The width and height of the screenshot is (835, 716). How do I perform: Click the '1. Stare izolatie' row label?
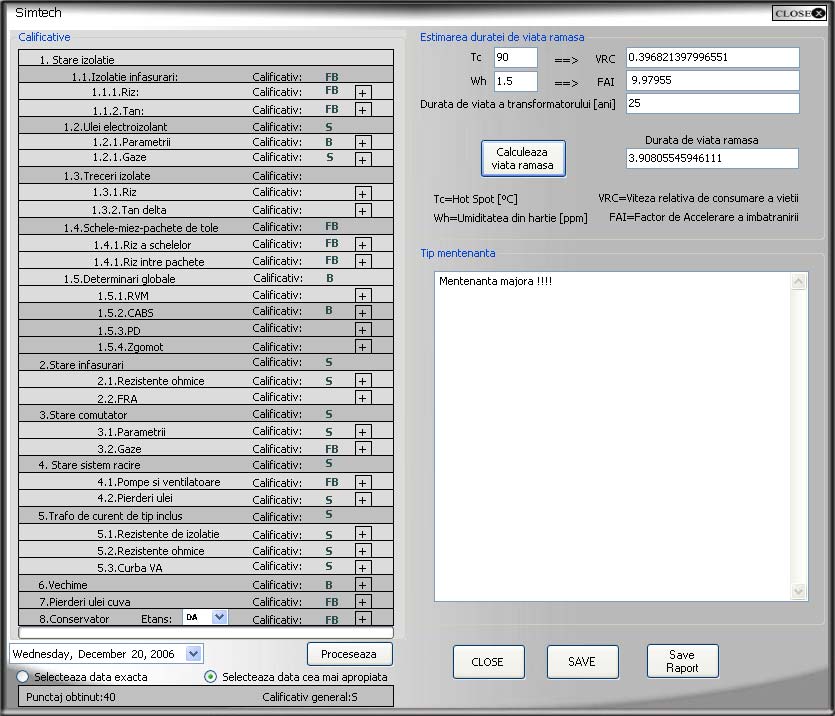click(x=77, y=60)
